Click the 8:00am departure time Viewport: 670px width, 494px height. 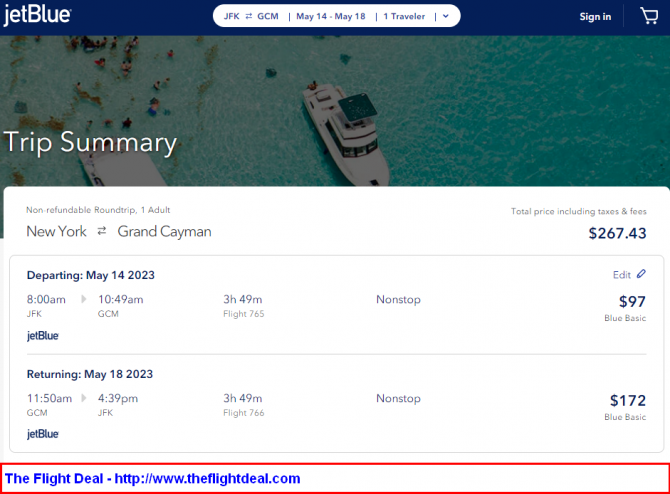point(46,300)
